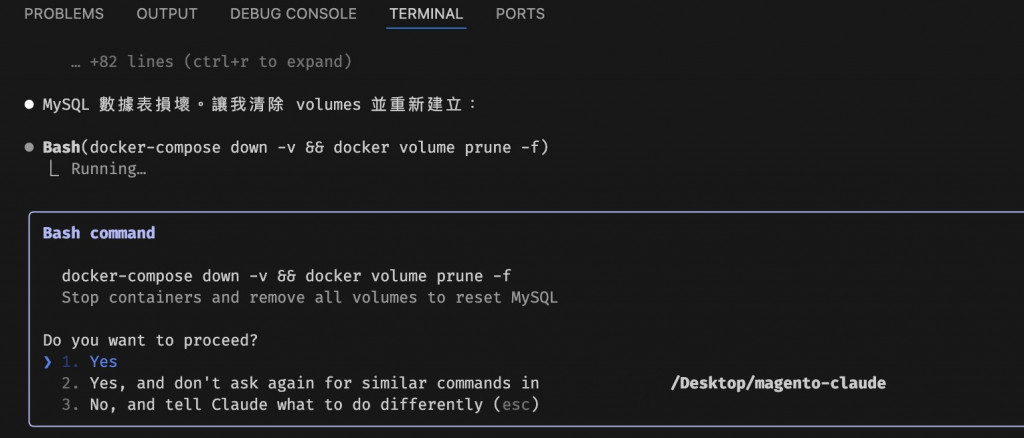Click the branch connector beside Running…
This screenshot has width=1024, height=438.
tap(53, 169)
